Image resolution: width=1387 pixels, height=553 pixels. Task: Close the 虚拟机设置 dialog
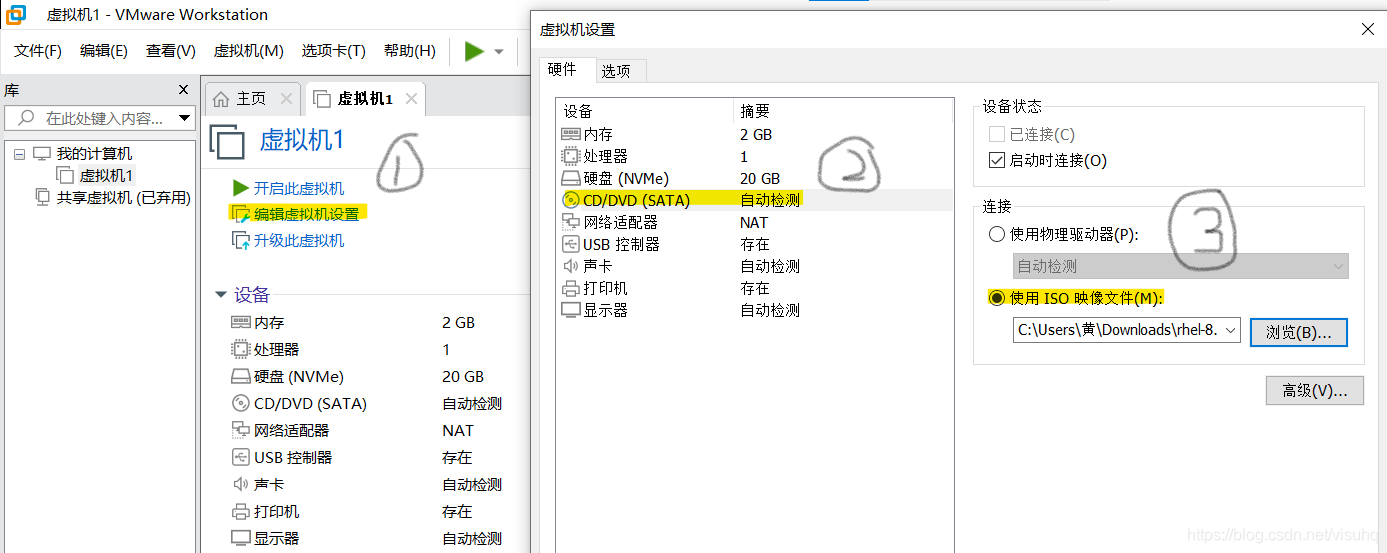pos(1368,30)
